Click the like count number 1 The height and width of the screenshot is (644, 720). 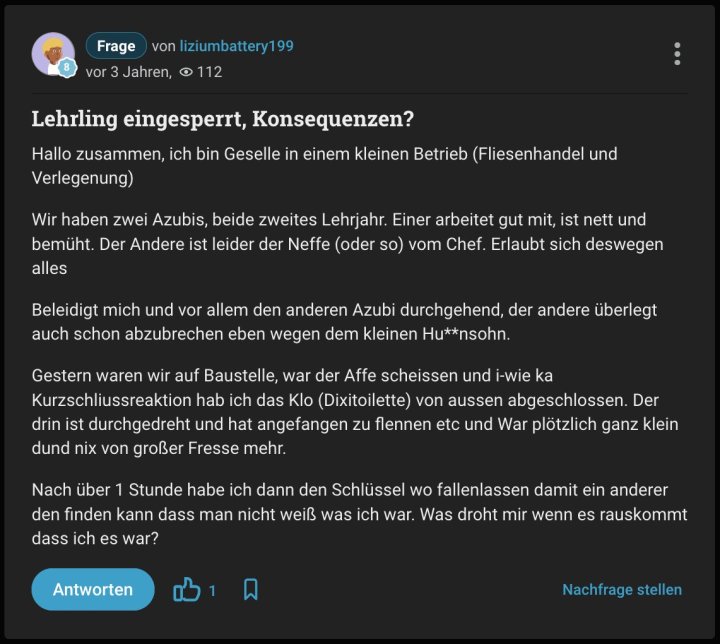212,590
